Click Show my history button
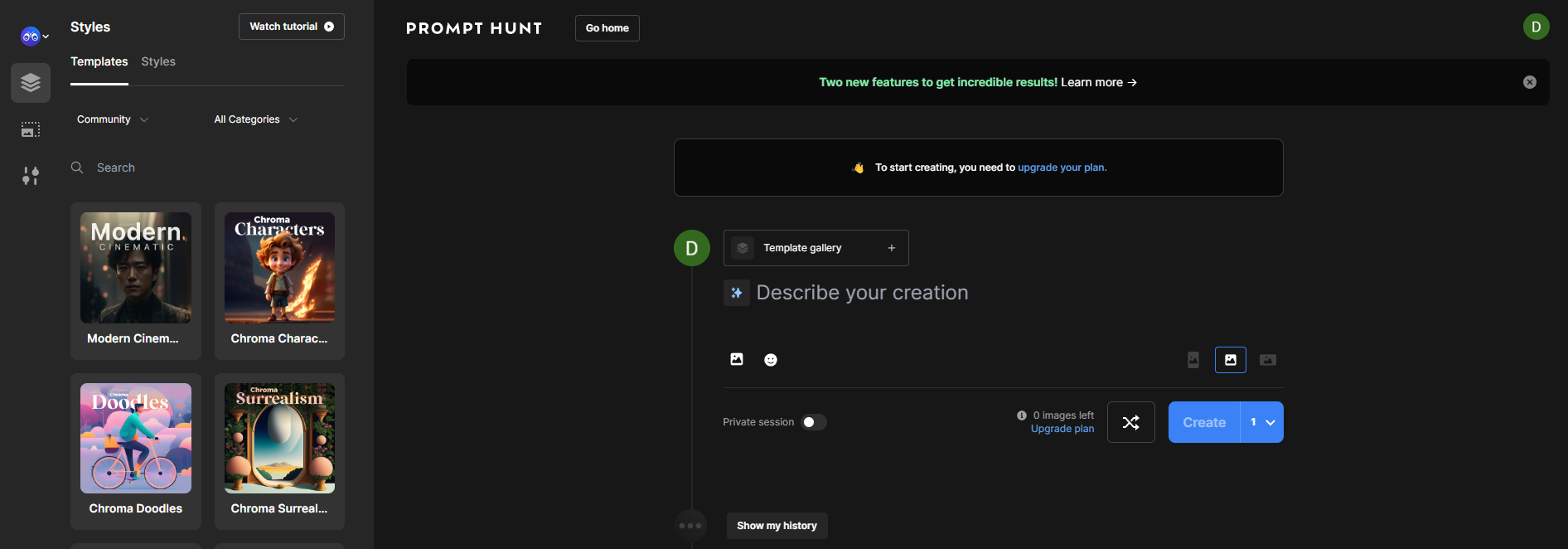Viewport: 1568px width, 549px height. tap(777, 526)
